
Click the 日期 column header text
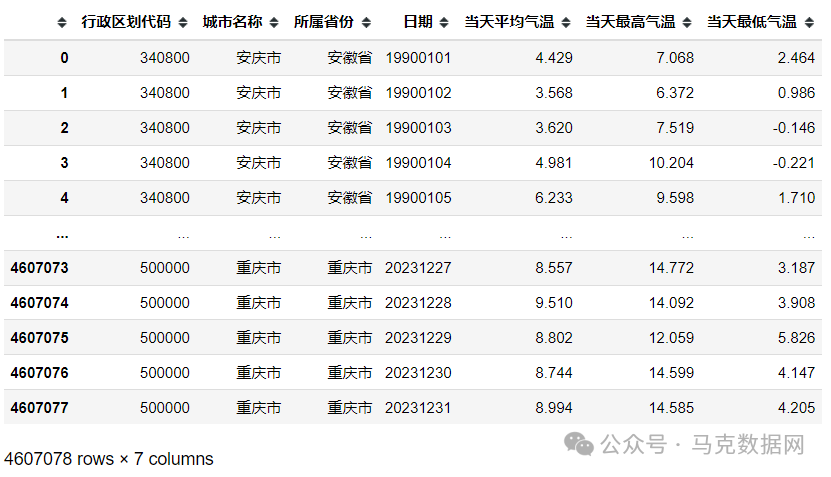coord(418,22)
